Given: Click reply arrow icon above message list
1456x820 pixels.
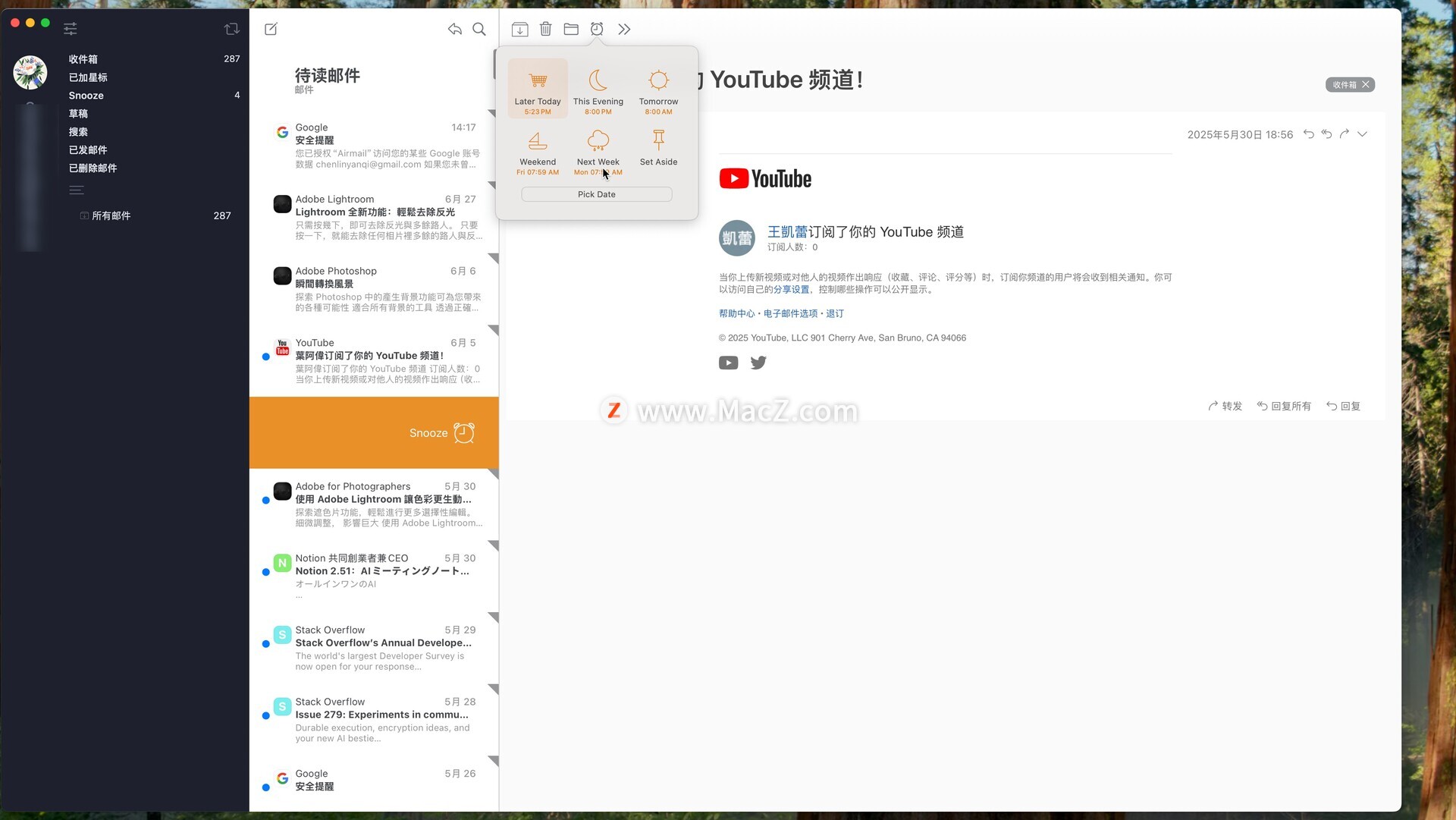Looking at the screenshot, I should tap(454, 29).
